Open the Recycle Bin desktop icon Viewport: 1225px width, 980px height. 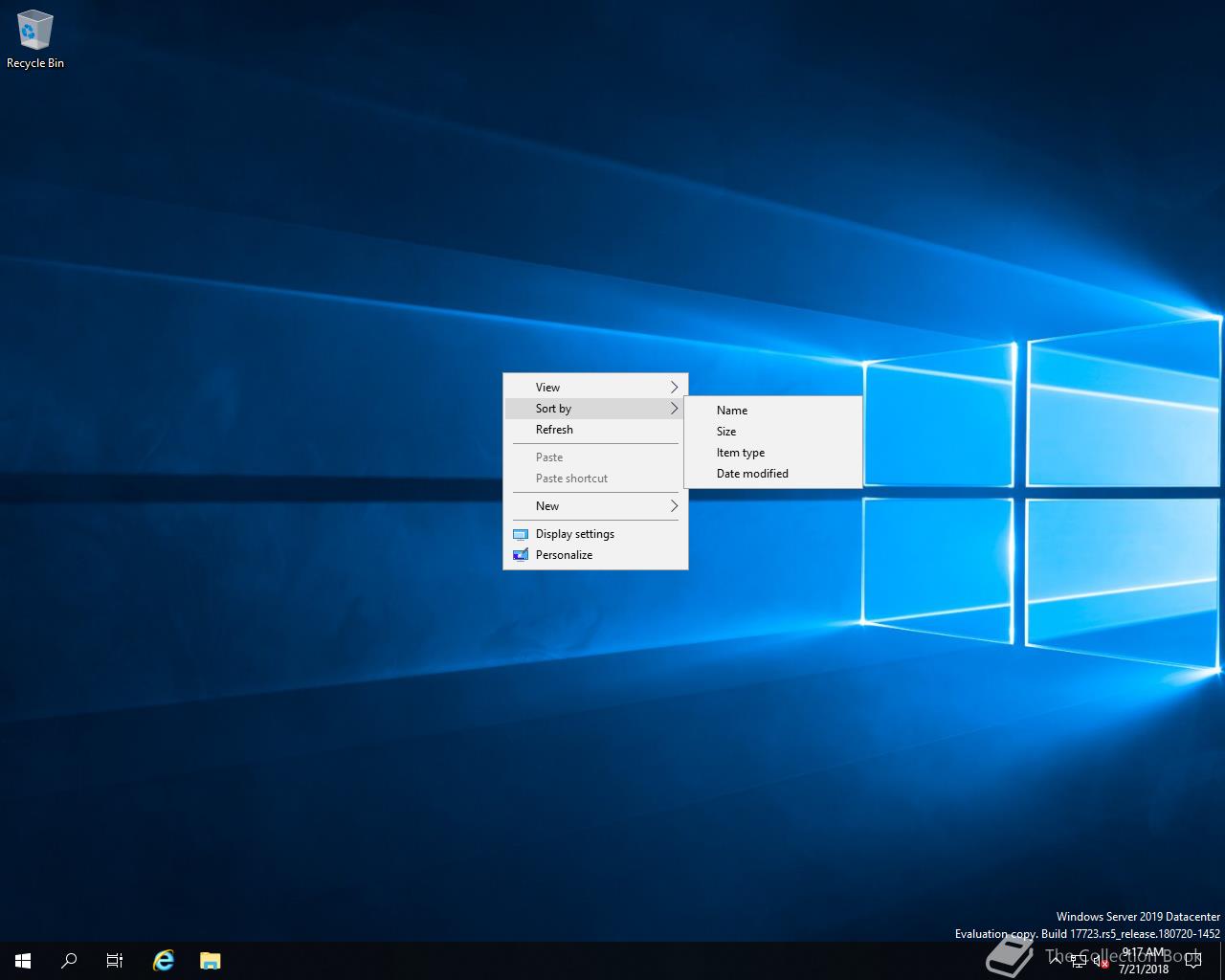click(x=35, y=39)
